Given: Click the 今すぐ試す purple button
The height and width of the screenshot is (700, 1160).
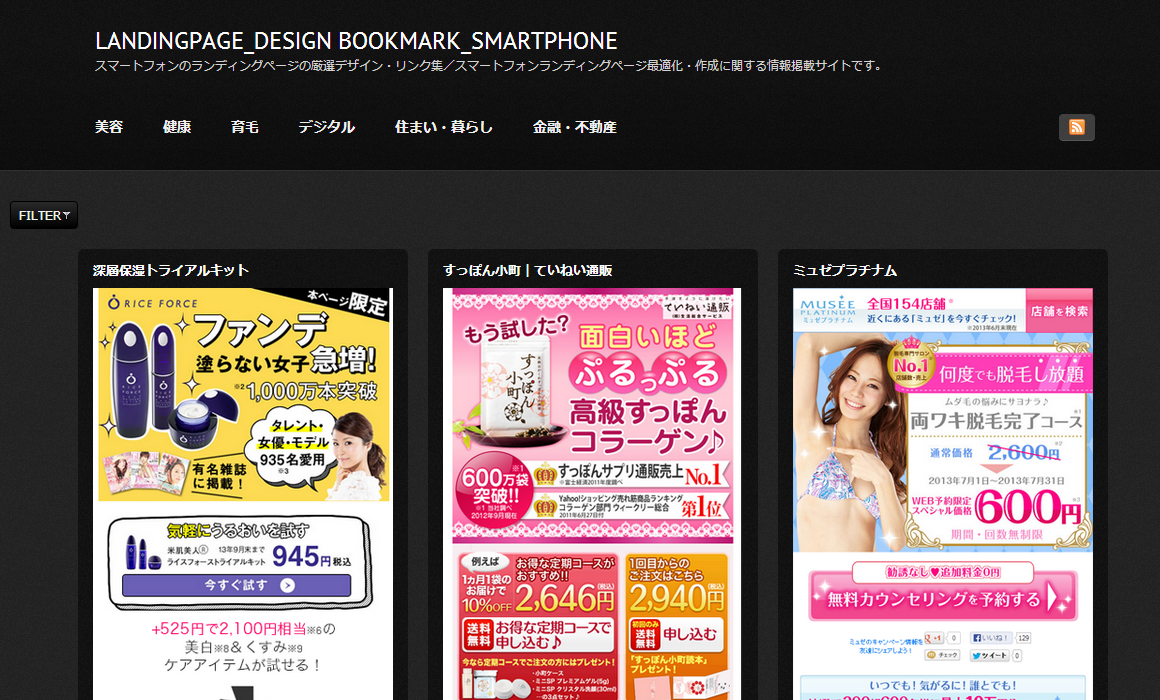Looking at the screenshot, I should tap(237, 585).
